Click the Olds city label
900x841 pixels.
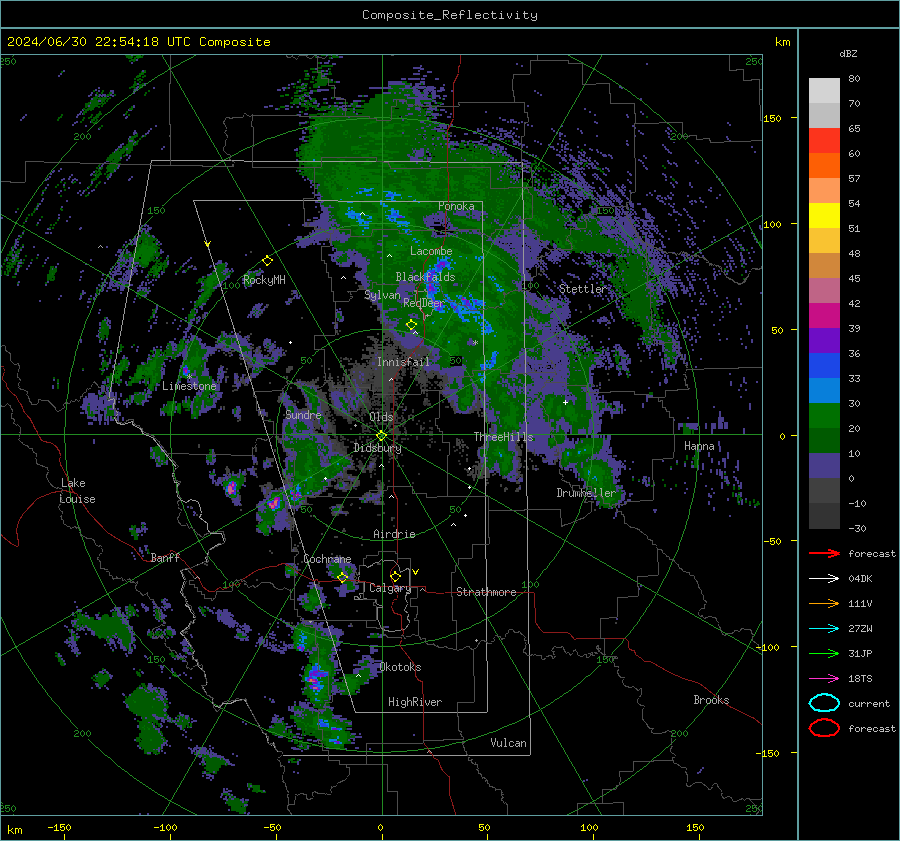[x=381, y=417]
